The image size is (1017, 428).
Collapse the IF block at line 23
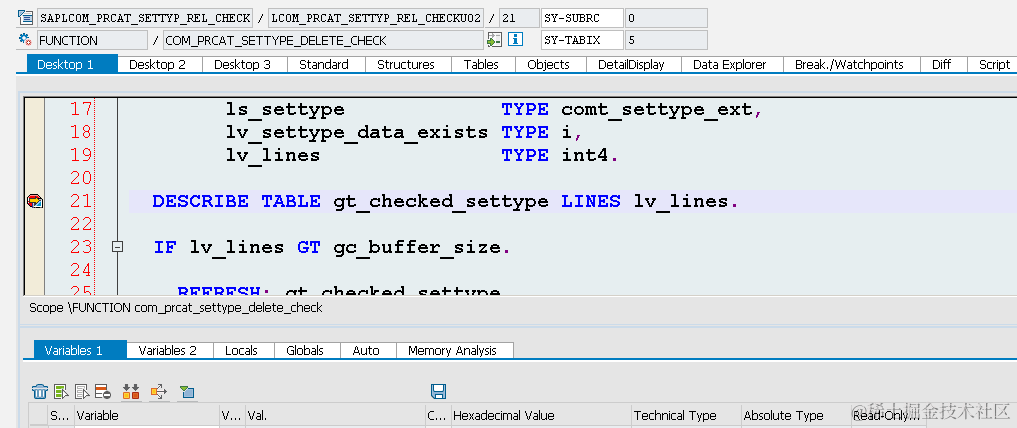click(117, 246)
